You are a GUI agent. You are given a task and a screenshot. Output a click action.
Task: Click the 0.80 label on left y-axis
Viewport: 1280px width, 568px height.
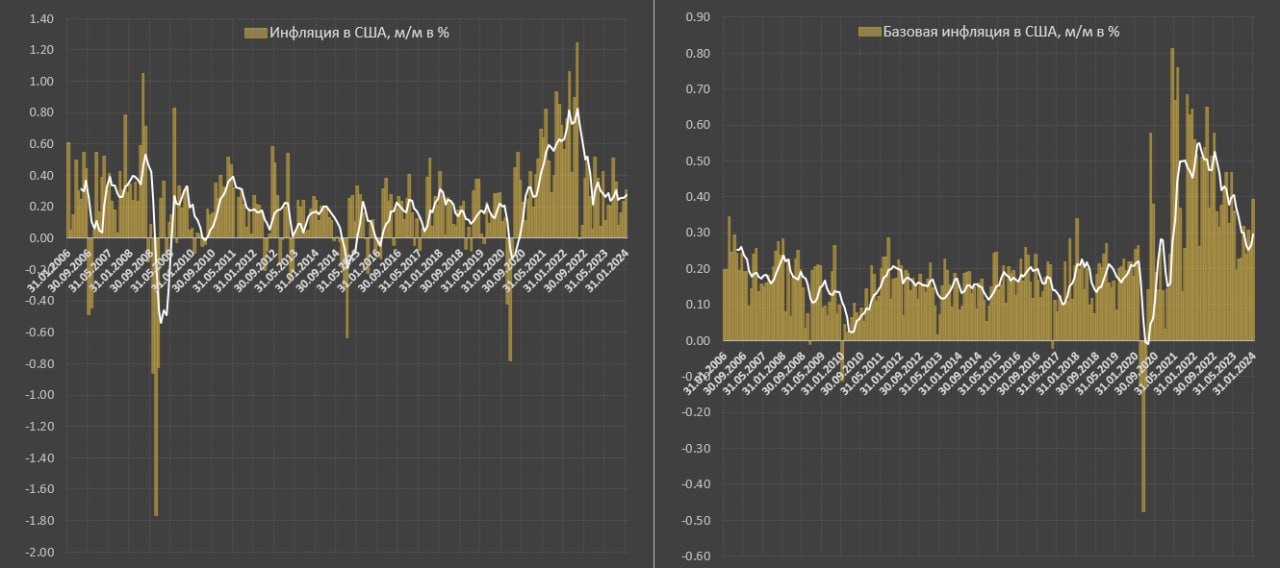pos(41,113)
